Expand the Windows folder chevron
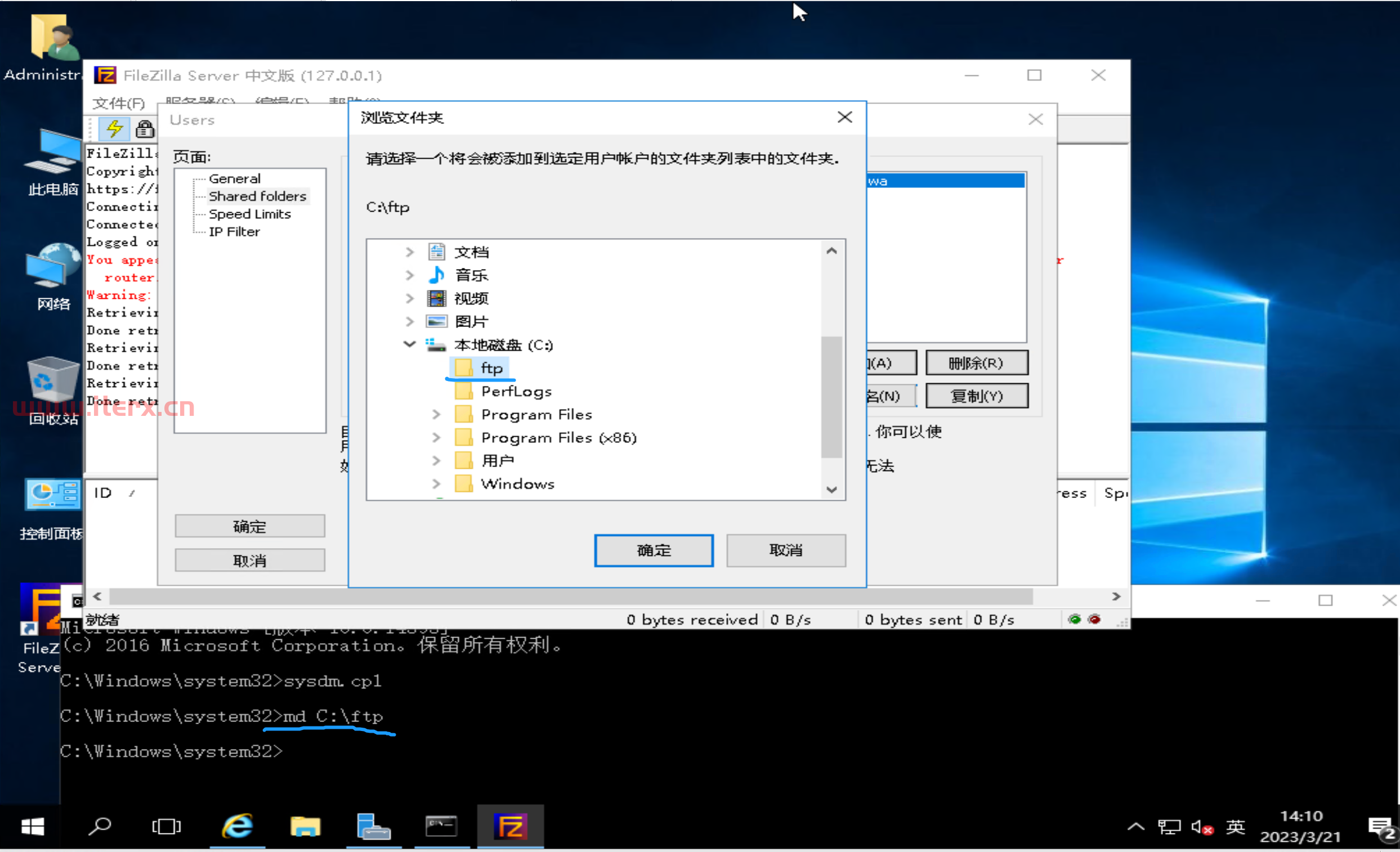This screenshot has width=1400, height=852. pos(436,484)
